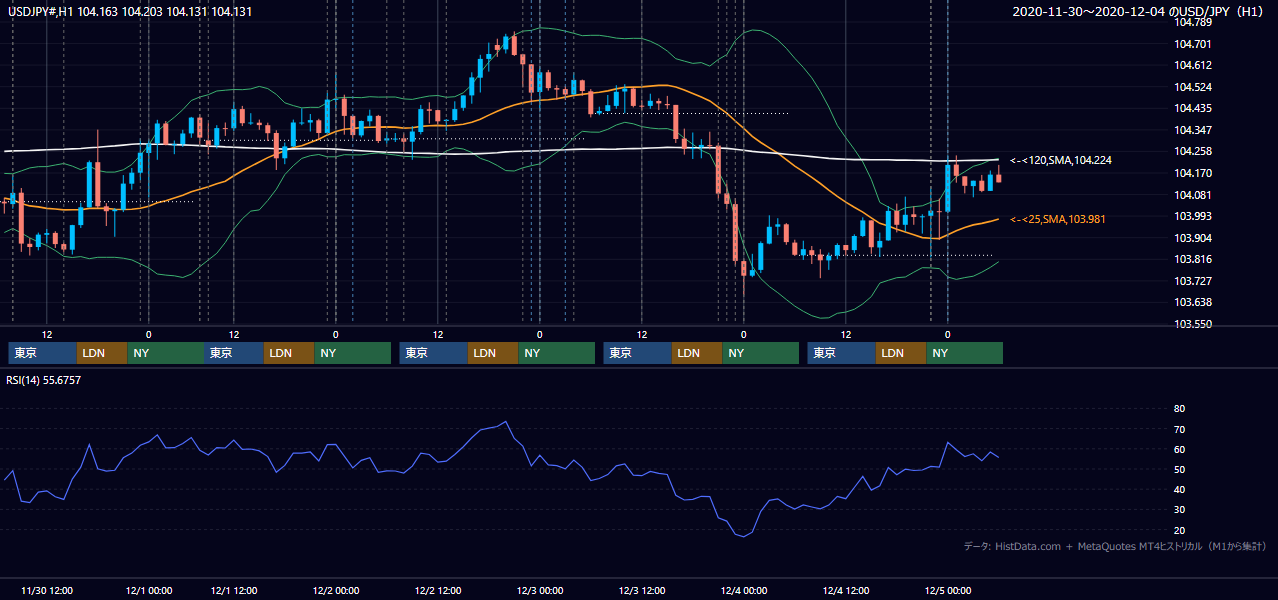Select the 東京 session block for 12/1

pos(234,353)
